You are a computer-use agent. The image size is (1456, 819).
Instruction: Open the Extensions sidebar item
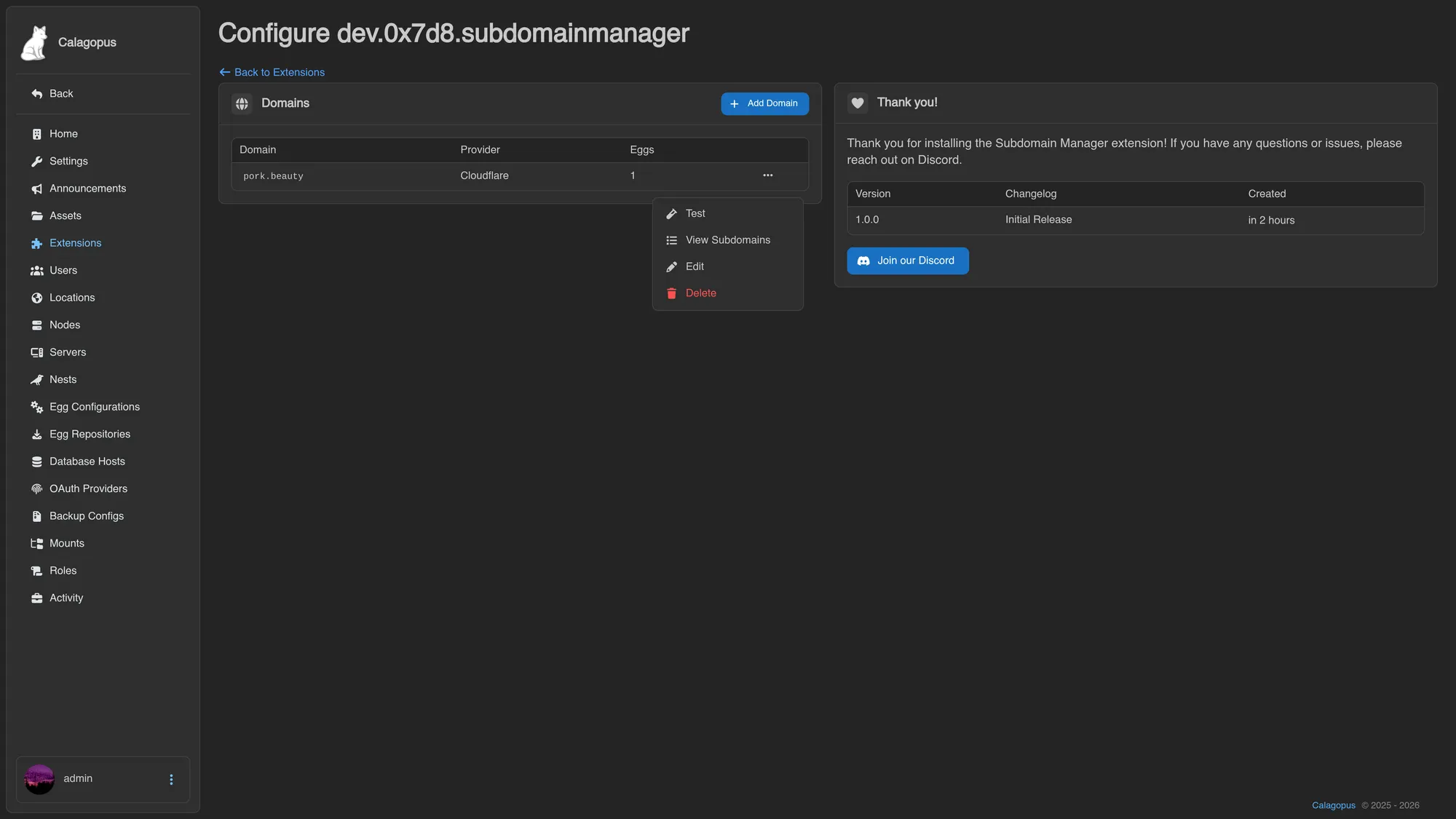click(x=103, y=243)
